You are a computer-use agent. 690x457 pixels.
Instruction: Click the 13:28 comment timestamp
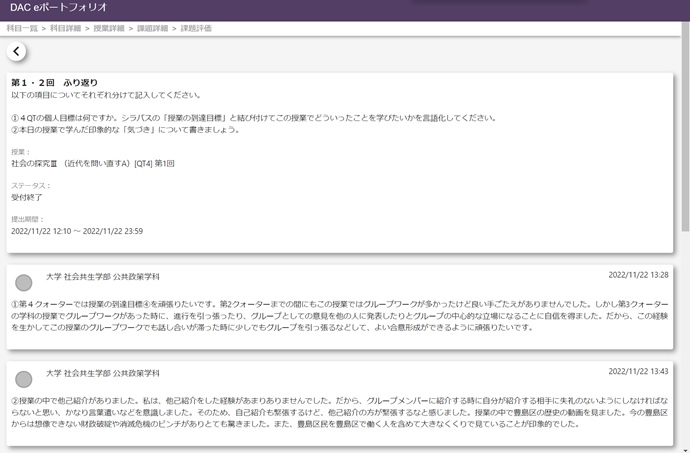tap(638, 274)
